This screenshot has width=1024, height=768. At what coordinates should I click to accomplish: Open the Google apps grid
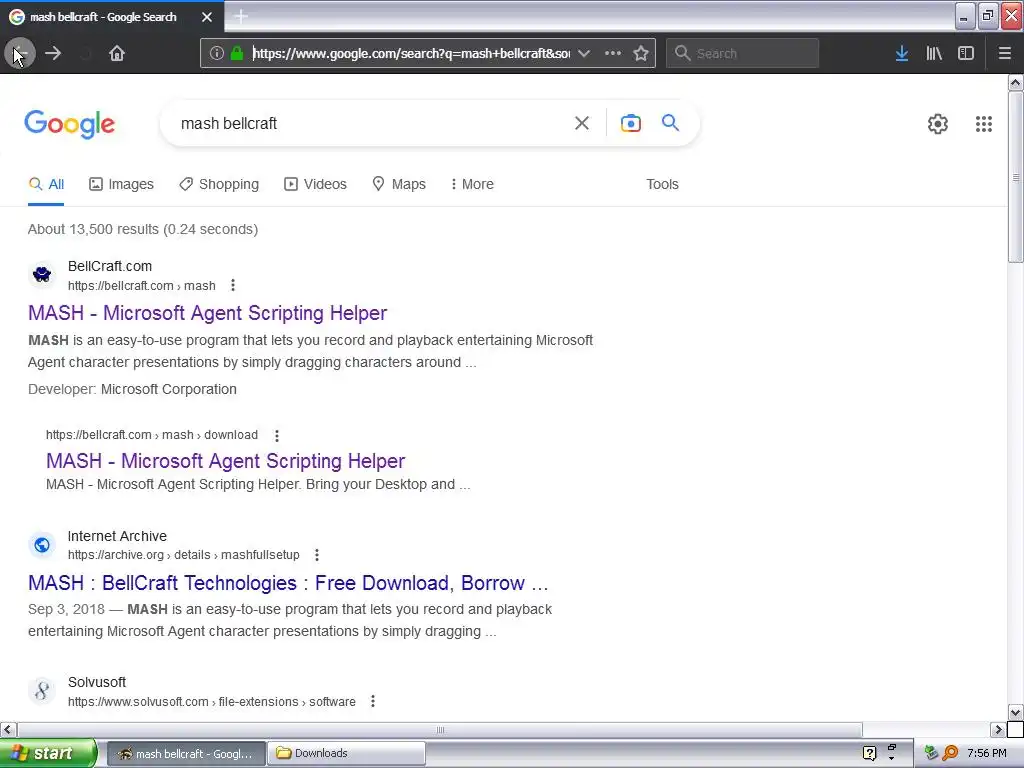[x=984, y=124]
